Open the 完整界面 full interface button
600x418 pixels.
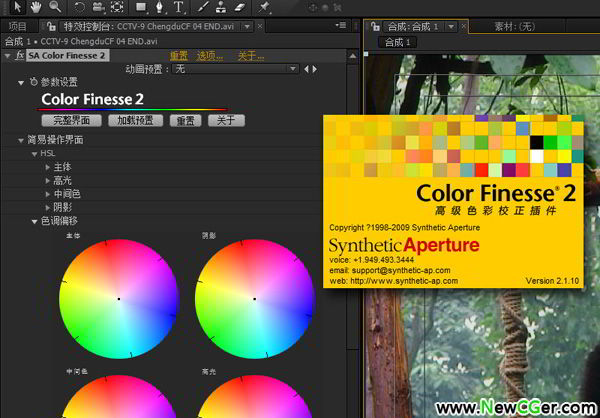click(x=72, y=121)
